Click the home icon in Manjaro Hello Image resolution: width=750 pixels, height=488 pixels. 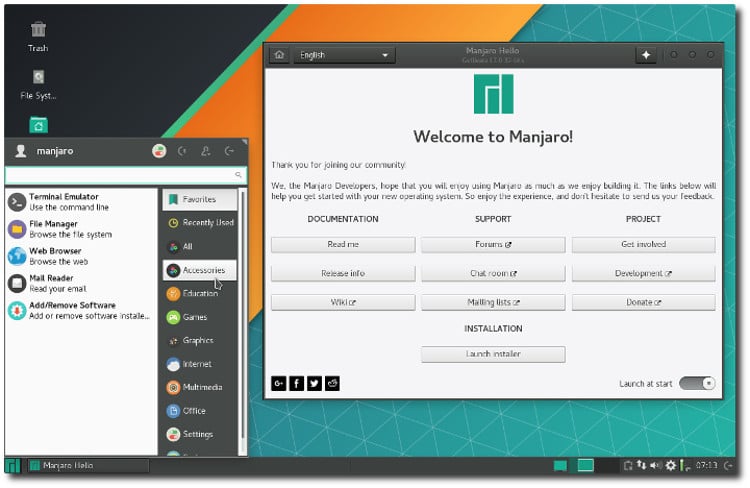pos(280,55)
